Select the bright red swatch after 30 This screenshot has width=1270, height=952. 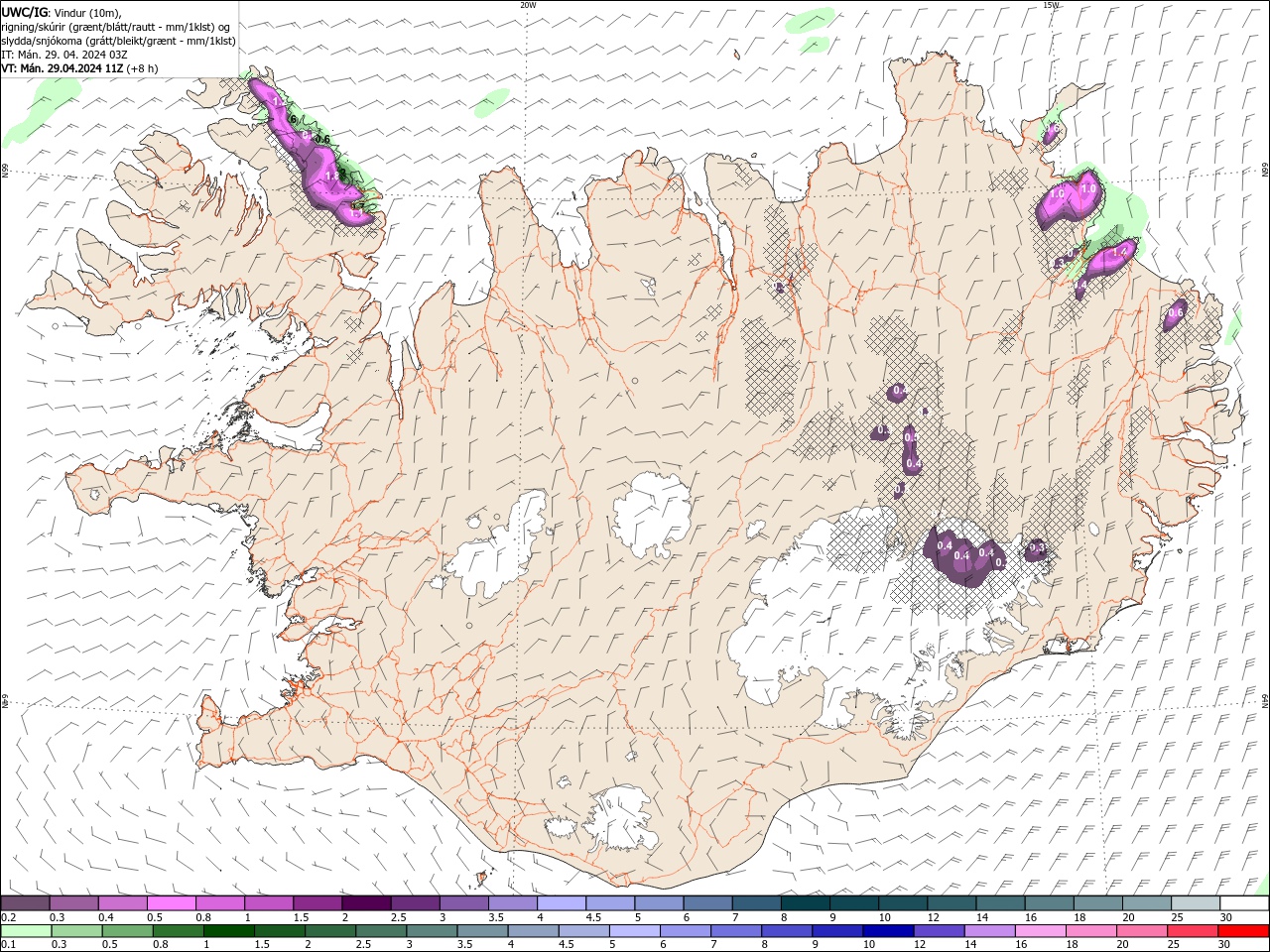pyautogui.click(x=1242, y=931)
